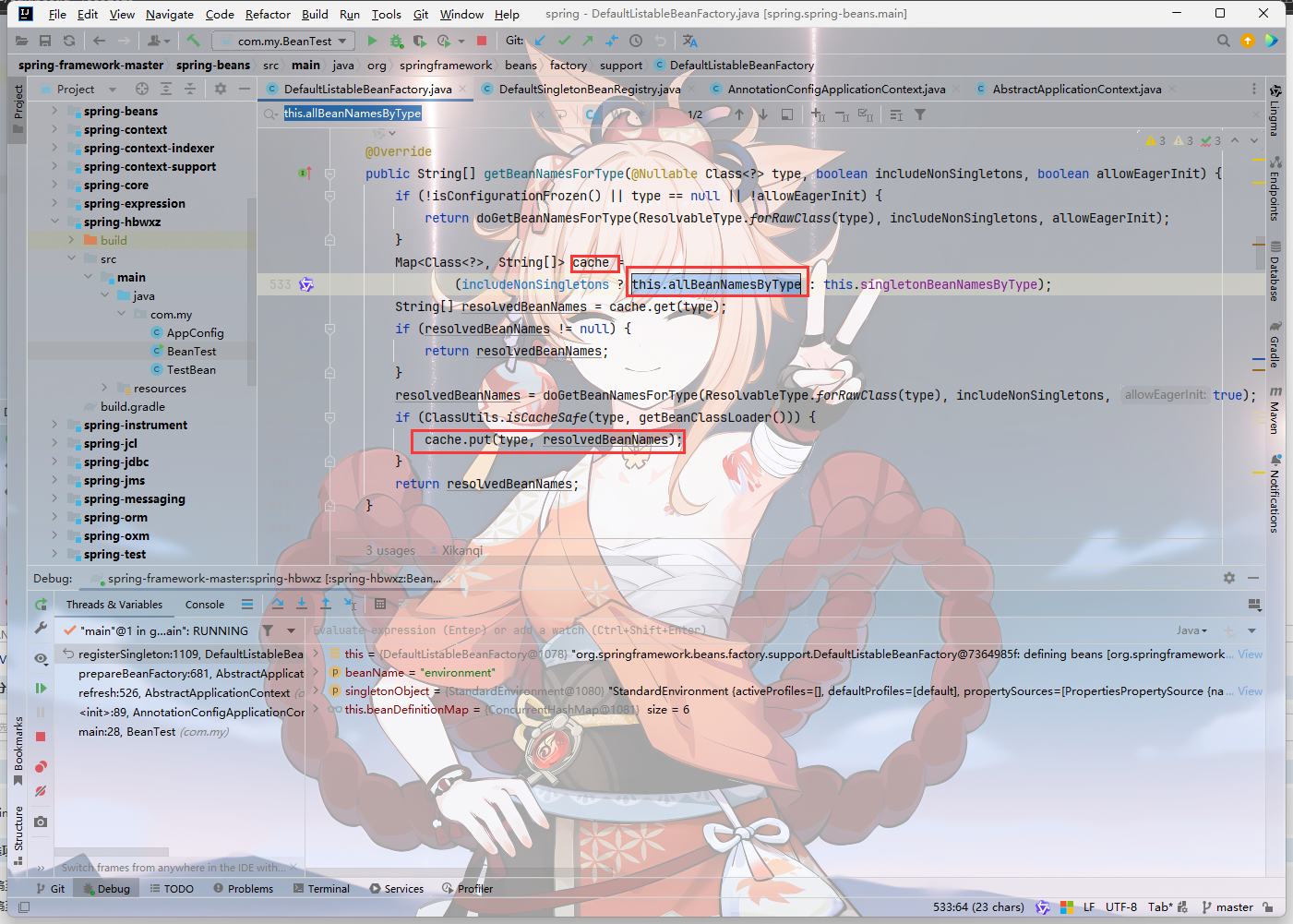Take thread dump camera icon
Image resolution: width=1293 pixels, height=924 pixels.
(41, 822)
